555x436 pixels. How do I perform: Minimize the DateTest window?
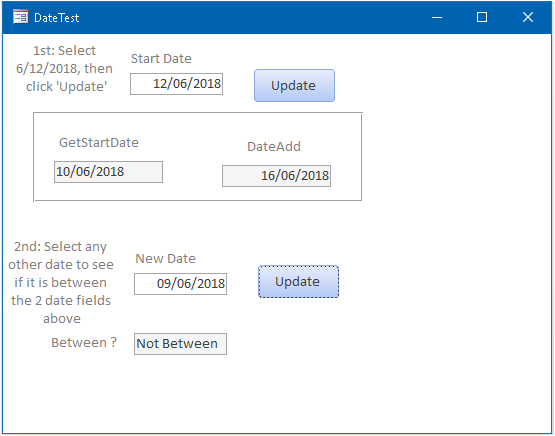pos(437,17)
